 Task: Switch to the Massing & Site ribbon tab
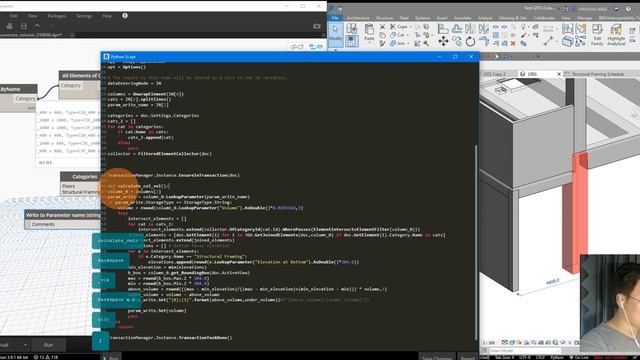[x=512, y=18]
